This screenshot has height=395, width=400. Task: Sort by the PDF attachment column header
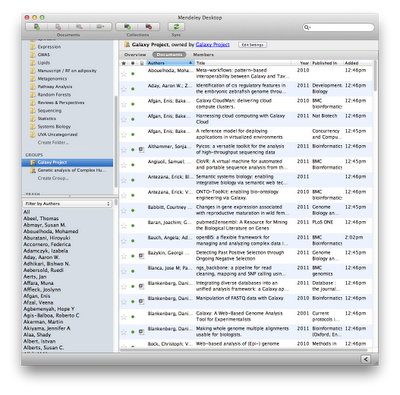[x=142, y=63]
